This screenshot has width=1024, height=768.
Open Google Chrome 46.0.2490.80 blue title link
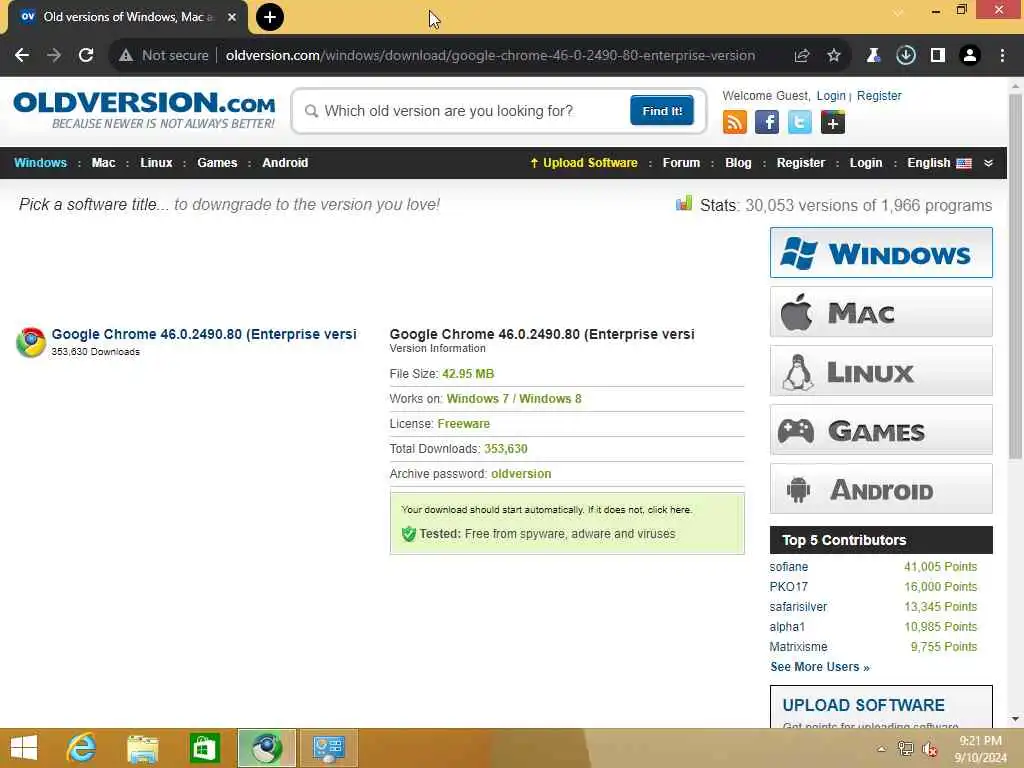coord(204,334)
